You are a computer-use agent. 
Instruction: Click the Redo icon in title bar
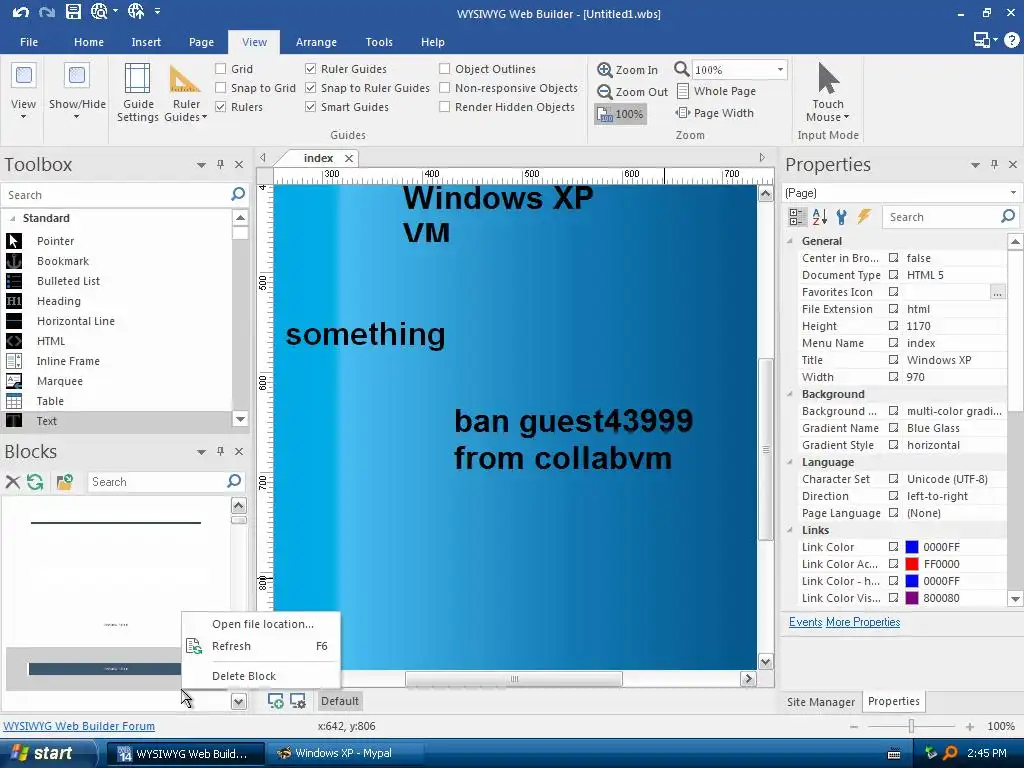click(46, 12)
